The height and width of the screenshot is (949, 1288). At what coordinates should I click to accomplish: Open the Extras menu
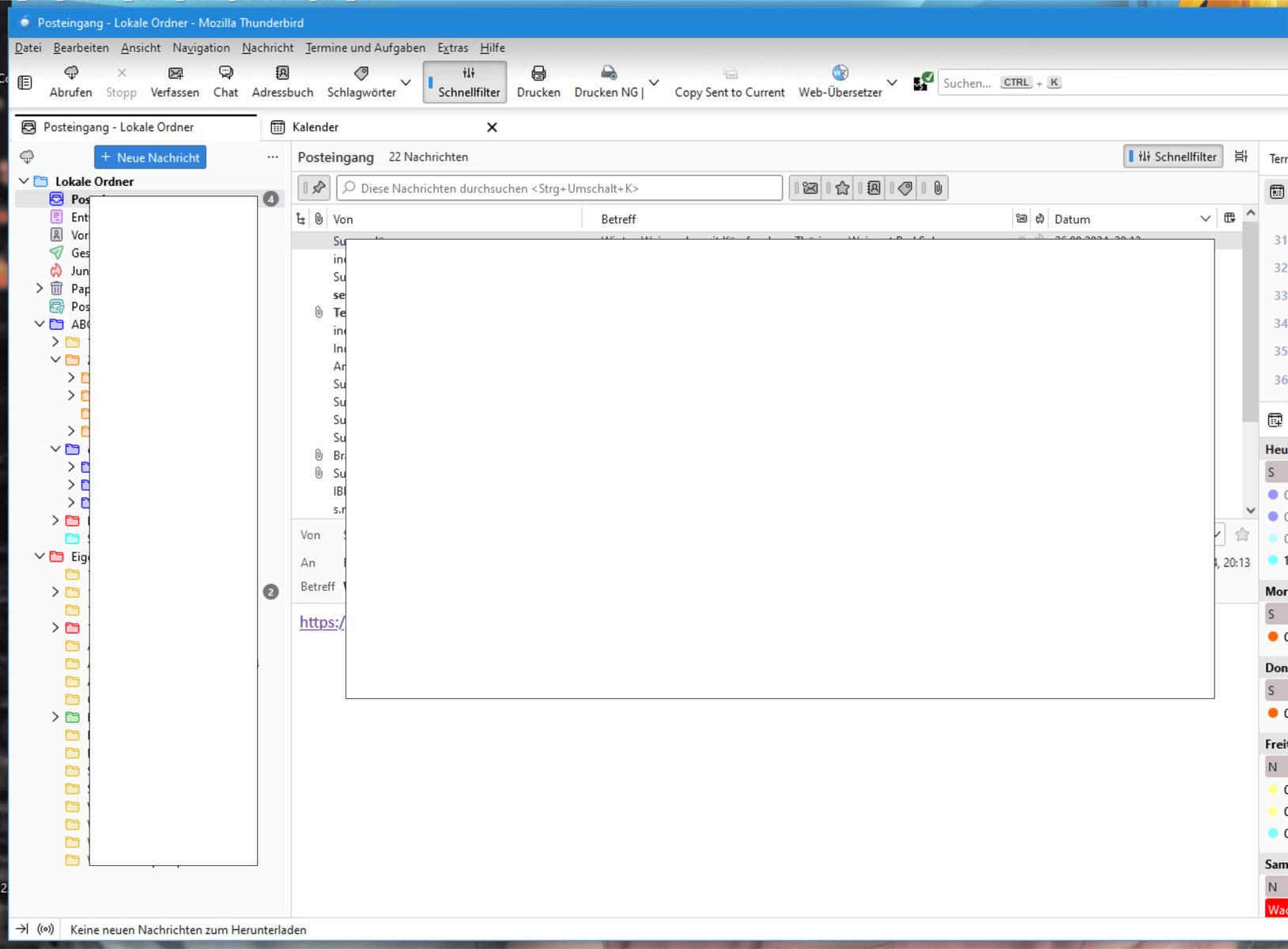click(x=452, y=47)
